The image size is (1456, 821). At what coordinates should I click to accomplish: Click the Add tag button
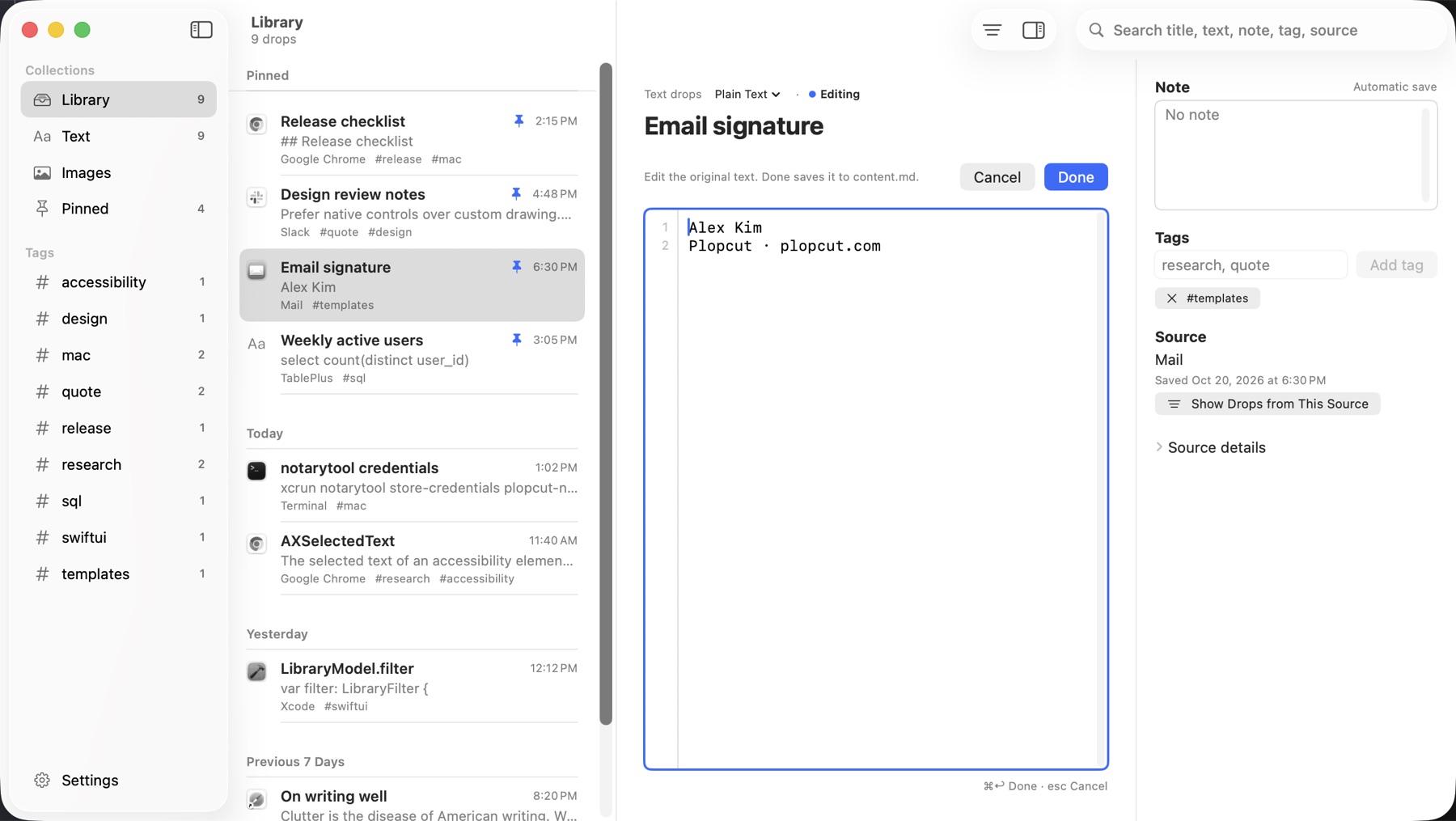point(1396,264)
